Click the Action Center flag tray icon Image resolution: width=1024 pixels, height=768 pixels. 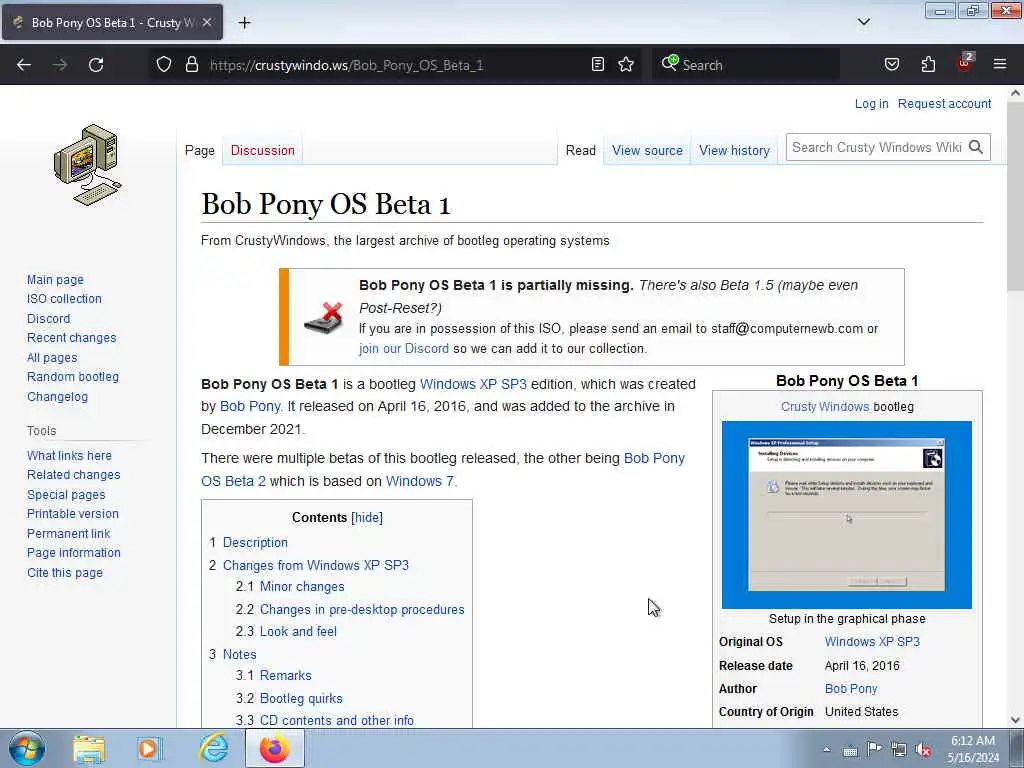click(x=874, y=749)
